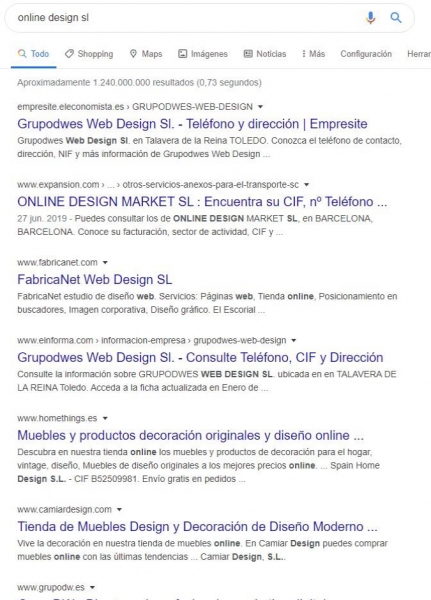Expand the arrow next to www.expansion.com URL
Image resolution: width=431 pixels, height=600 pixels.
pyautogui.click(x=306, y=185)
